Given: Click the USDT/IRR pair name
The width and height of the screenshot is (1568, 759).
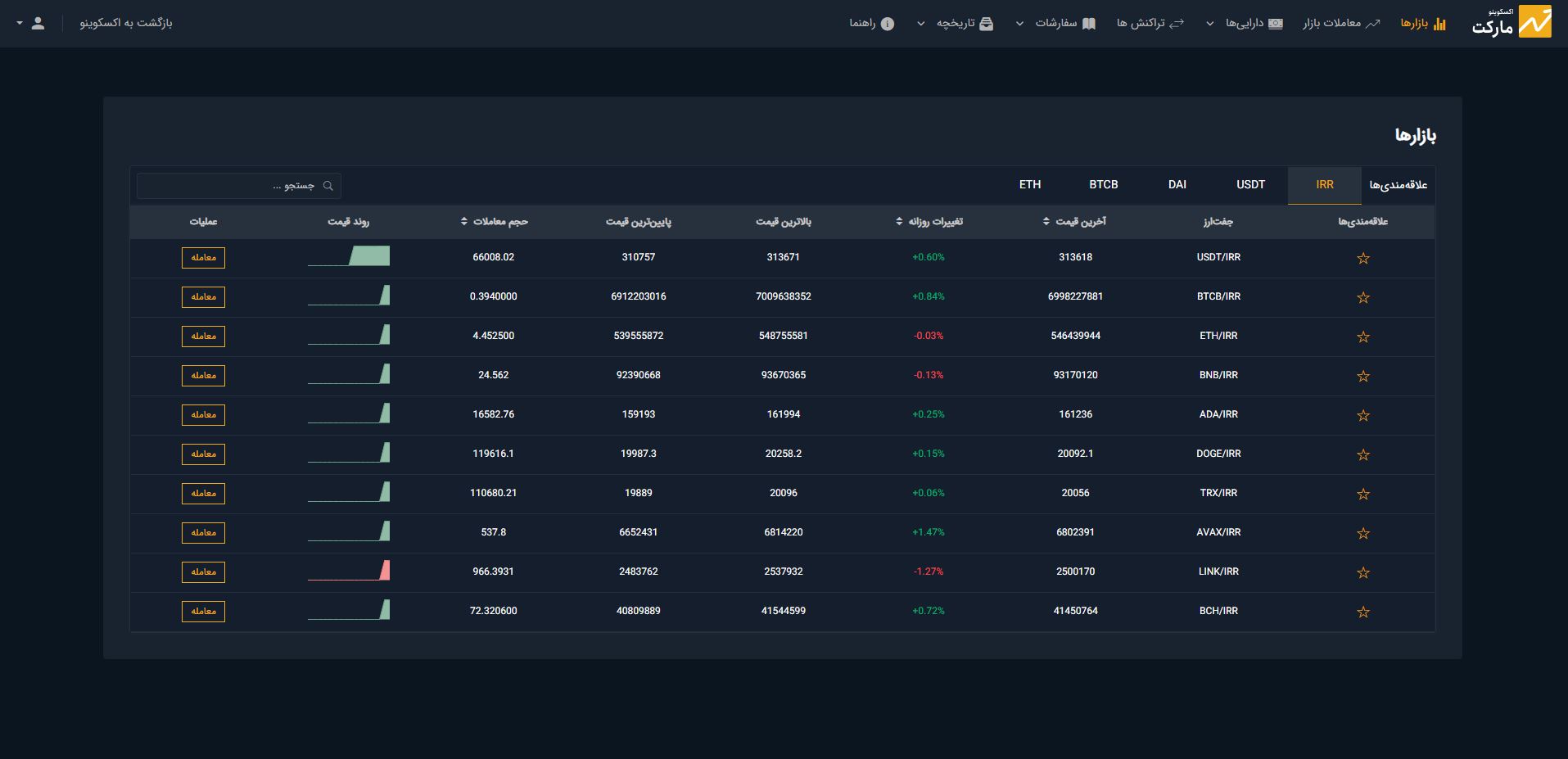Looking at the screenshot, I should [1218, 257].
